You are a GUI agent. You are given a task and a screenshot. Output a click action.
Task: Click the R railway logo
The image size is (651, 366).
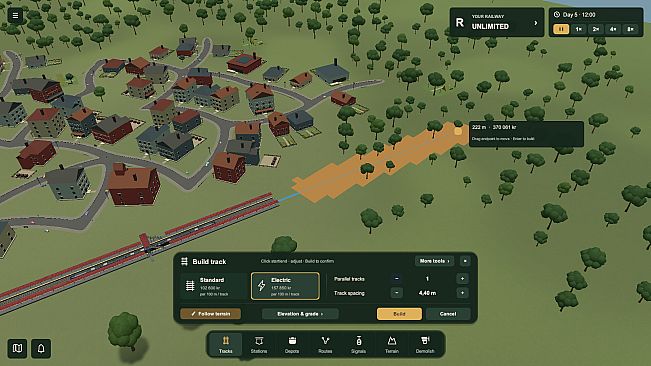pos(460,22)
